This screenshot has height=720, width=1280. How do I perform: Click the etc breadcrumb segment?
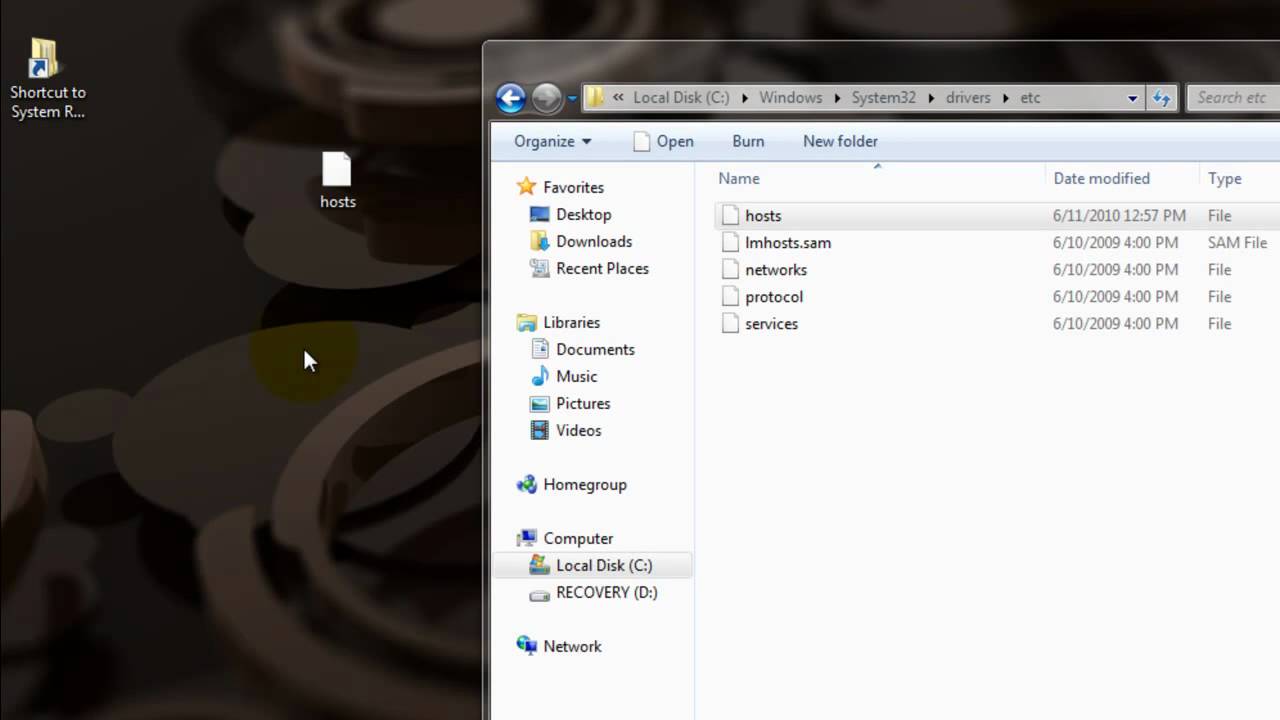pyautogui.click(x=1030, y=97)
